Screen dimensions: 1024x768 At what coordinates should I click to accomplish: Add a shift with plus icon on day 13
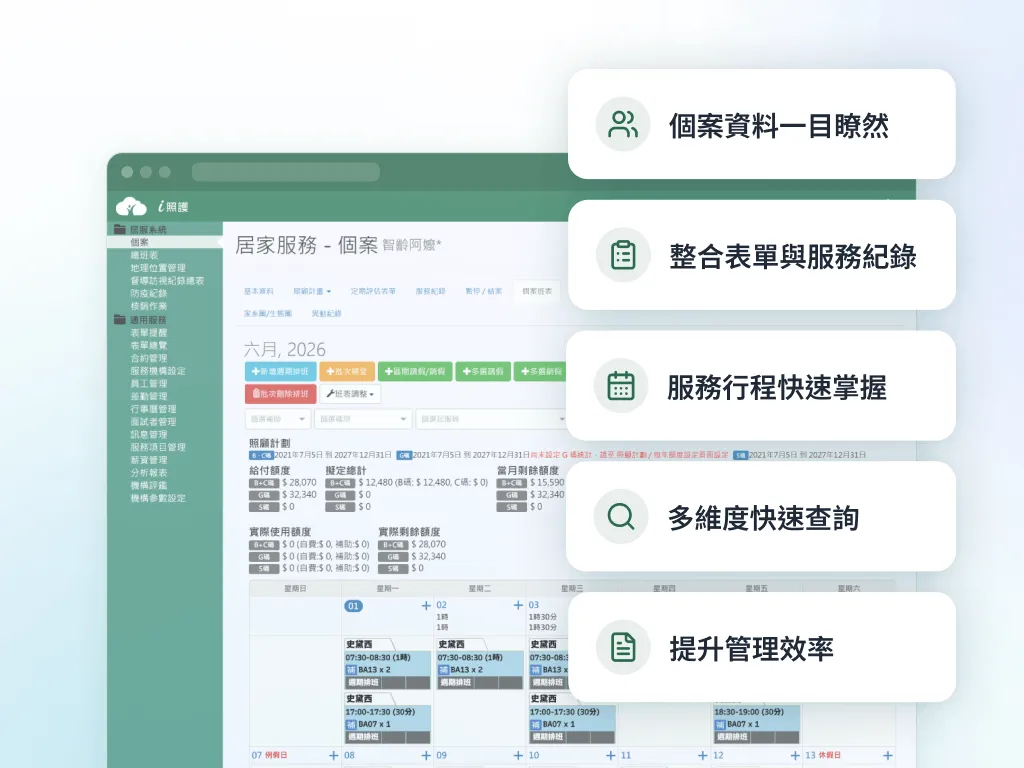[888, 756]
